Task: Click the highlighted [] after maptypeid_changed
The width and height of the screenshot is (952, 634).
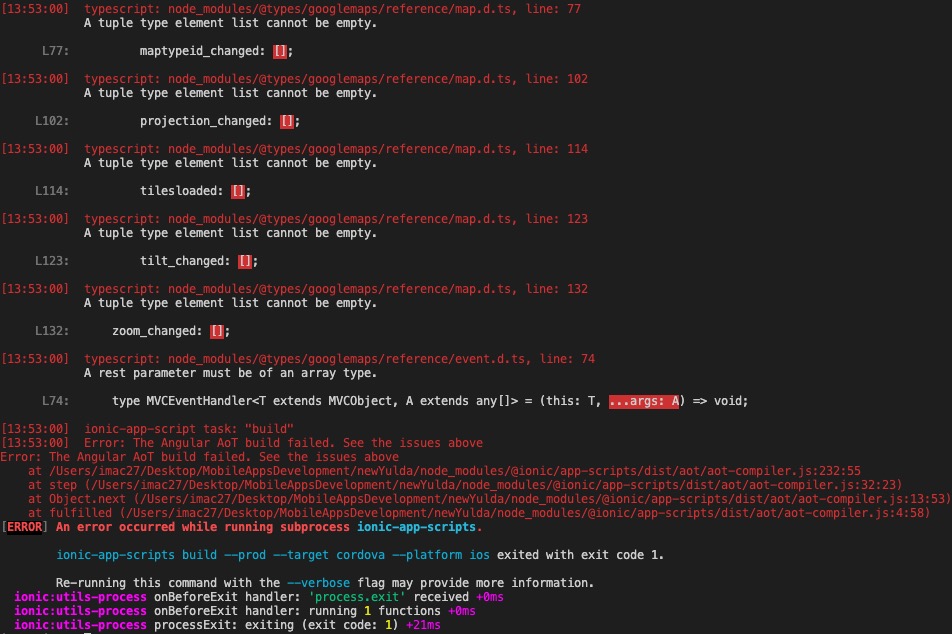Action: [x=279, y=51]
